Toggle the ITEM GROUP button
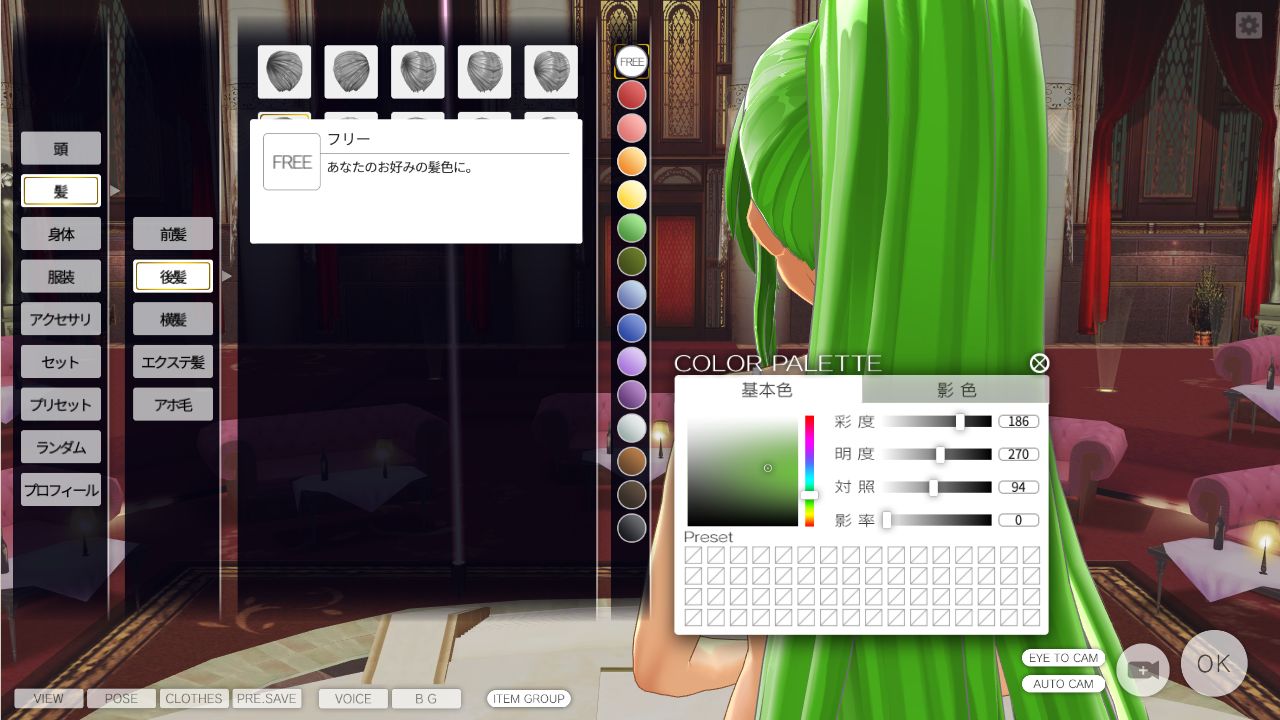This screenshot has height=720, width=1280. [x=528, y=699]
